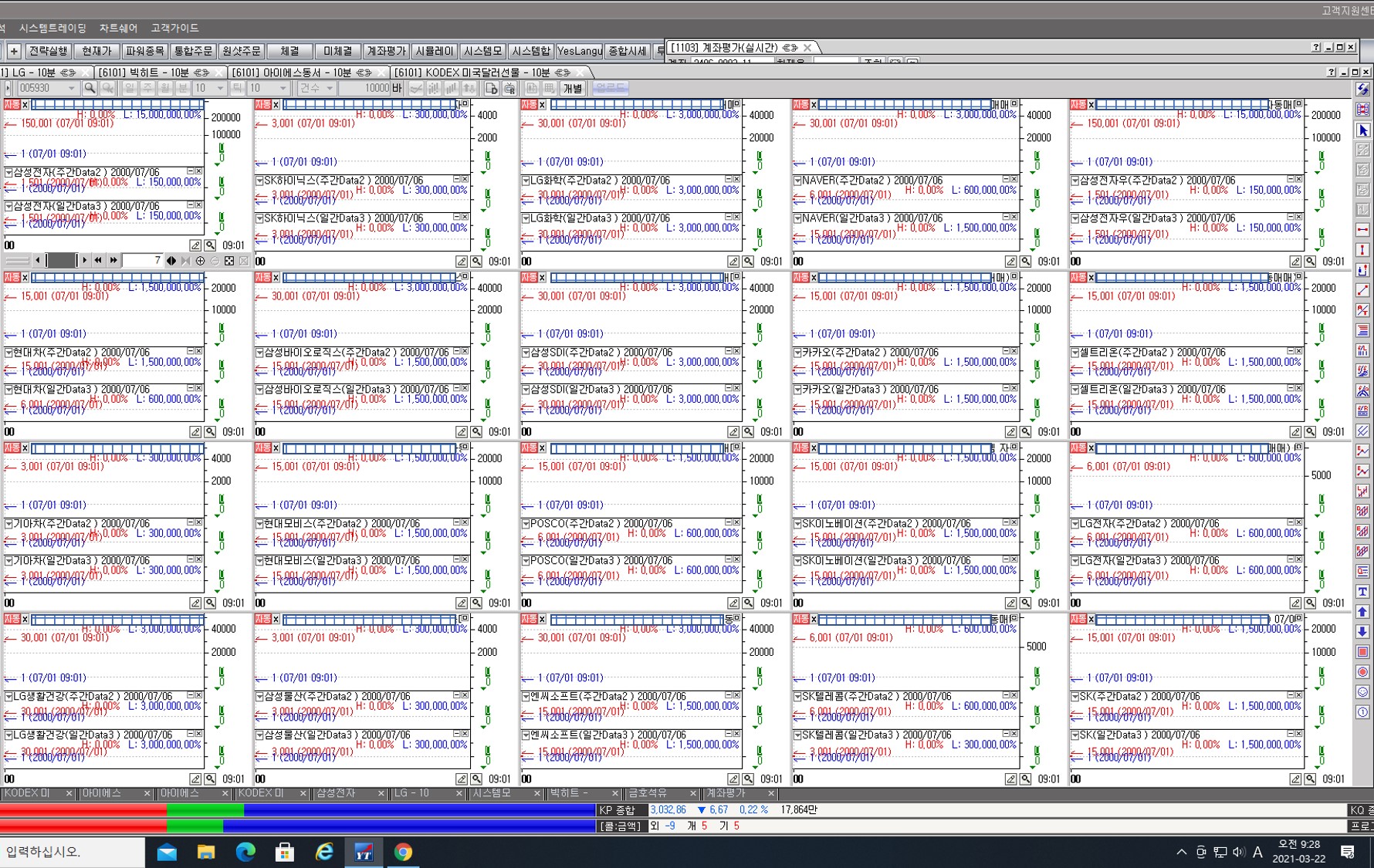Click the text 'T' tool in right toolbar
The image size is (1374, 868).
[x=1362, y=592]
